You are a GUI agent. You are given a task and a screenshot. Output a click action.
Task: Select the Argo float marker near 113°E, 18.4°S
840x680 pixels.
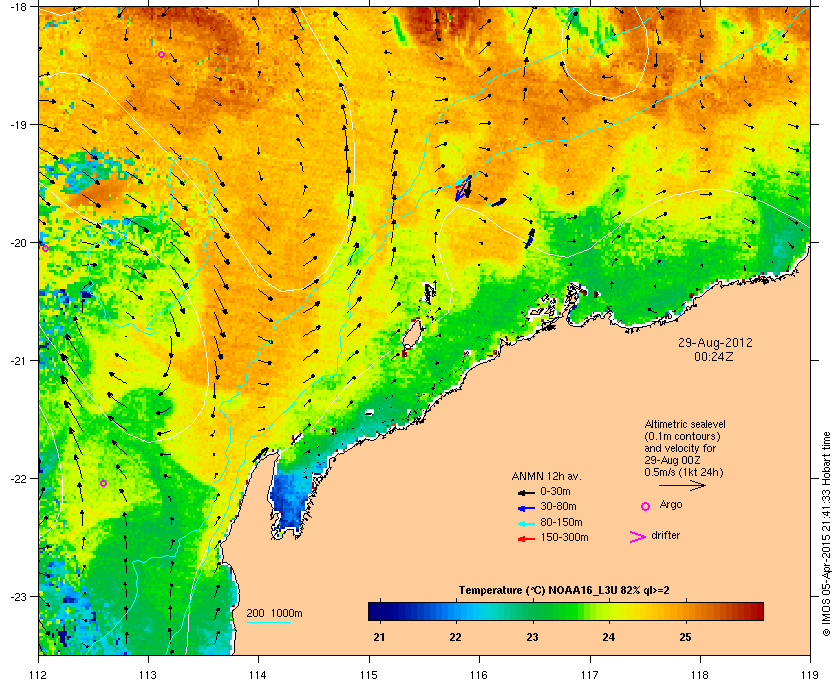point(161,54)
